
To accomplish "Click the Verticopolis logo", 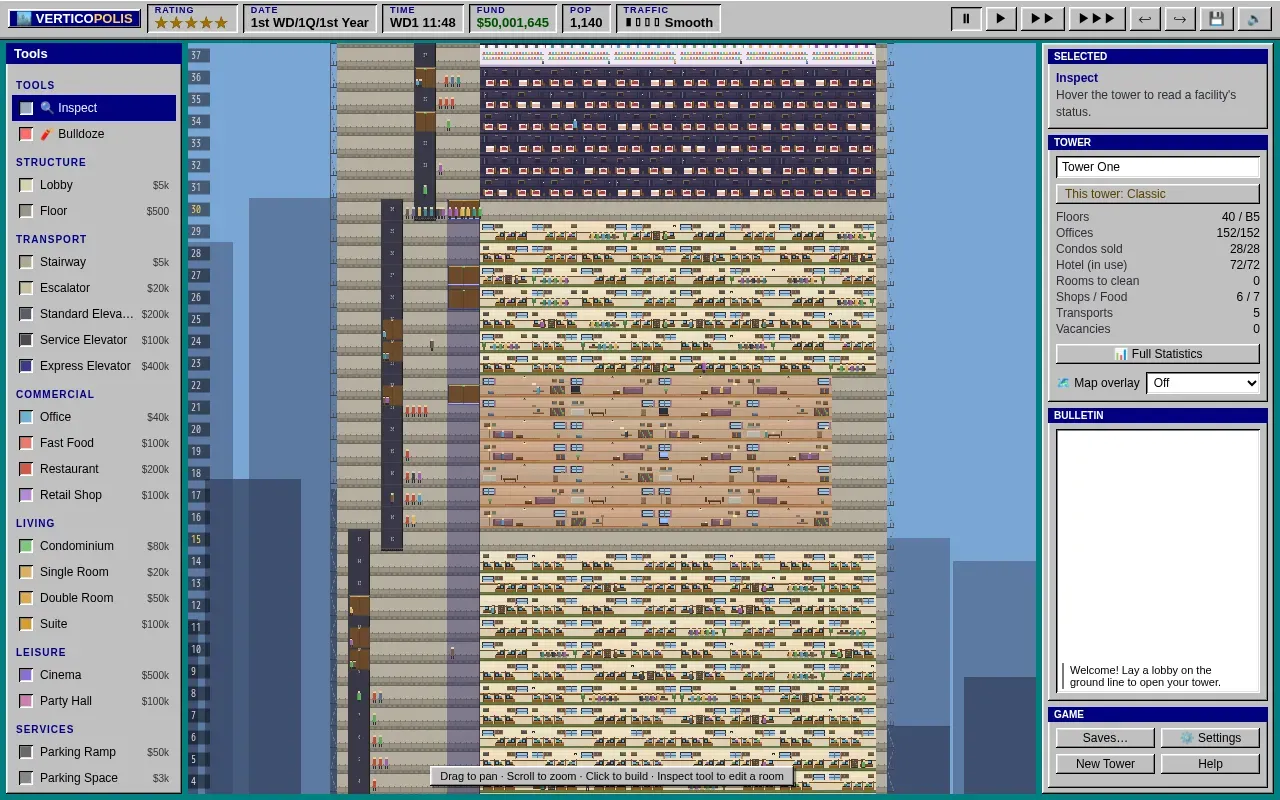I will click(x=75, y=19).
